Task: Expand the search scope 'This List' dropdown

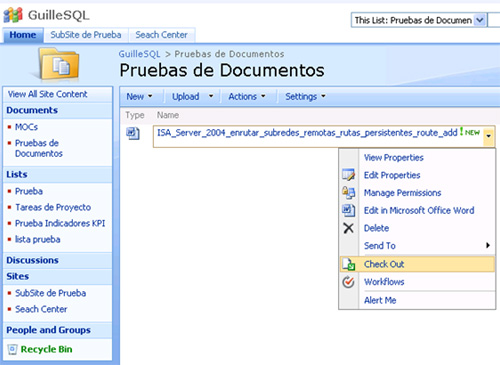Action: [x=479, y=20]
